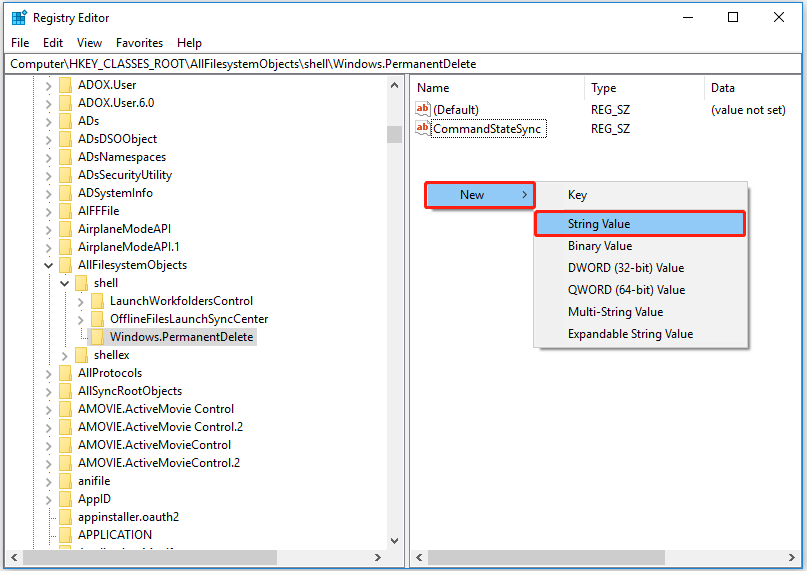Click the shellex folder icon
This screenshot has width=807, height=571.
coord(81,355)
